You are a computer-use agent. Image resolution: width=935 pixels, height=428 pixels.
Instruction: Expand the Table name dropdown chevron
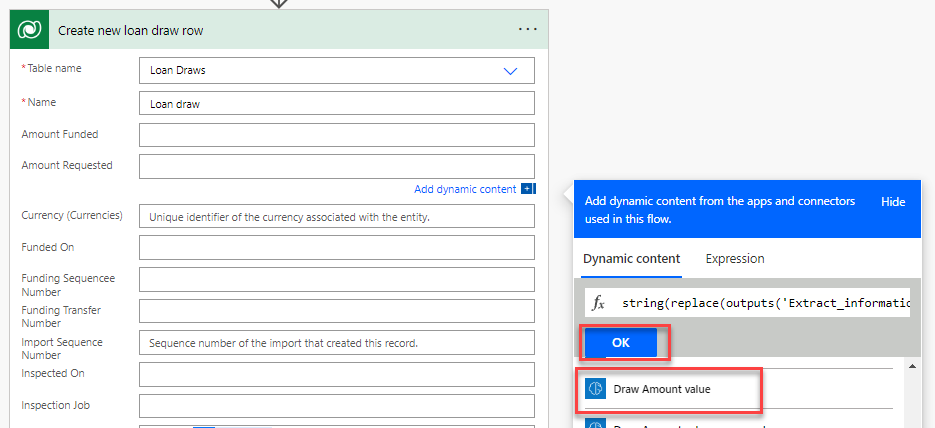click(510, 71)
